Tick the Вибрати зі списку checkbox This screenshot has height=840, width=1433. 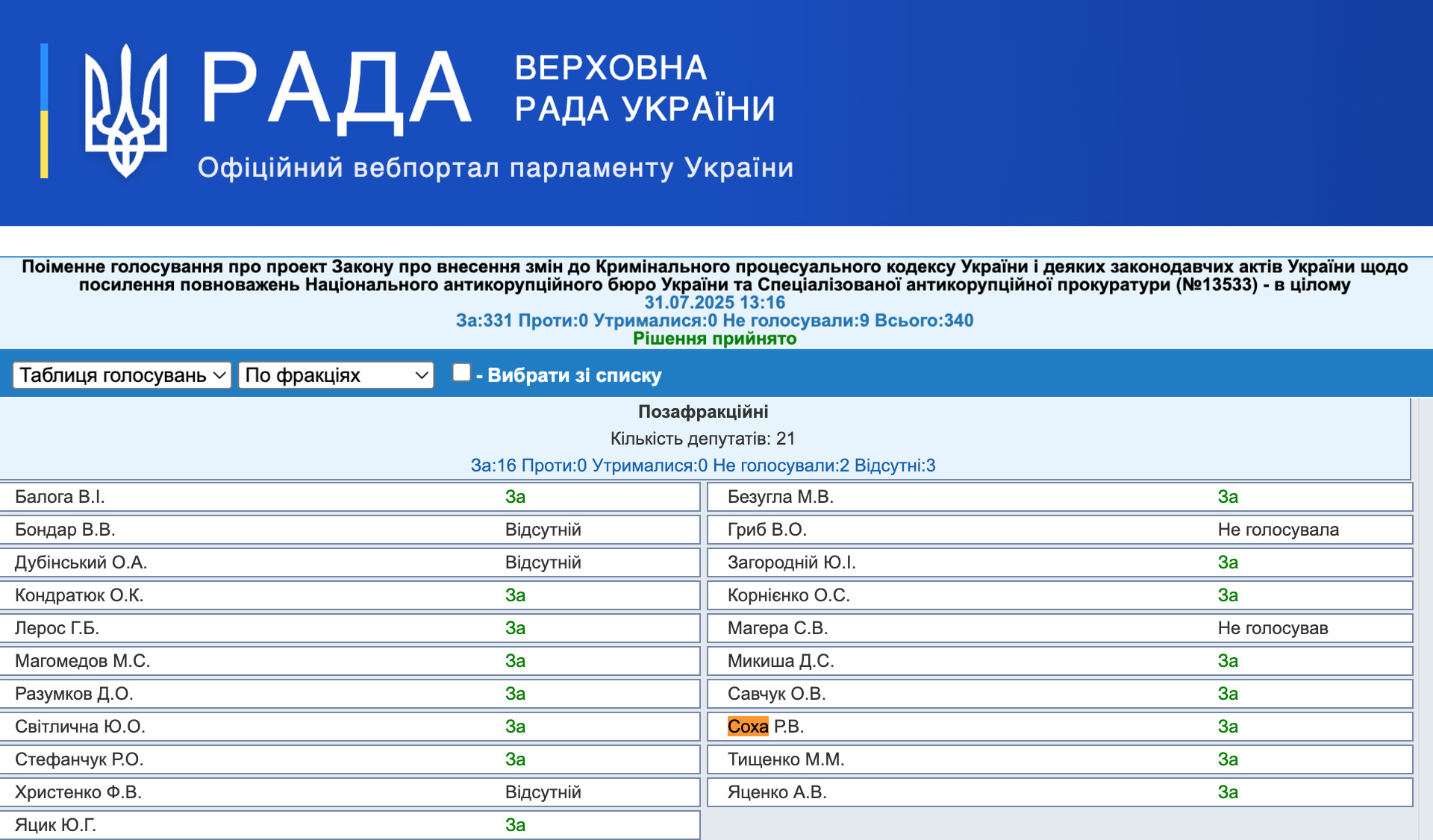click(461, 372)
